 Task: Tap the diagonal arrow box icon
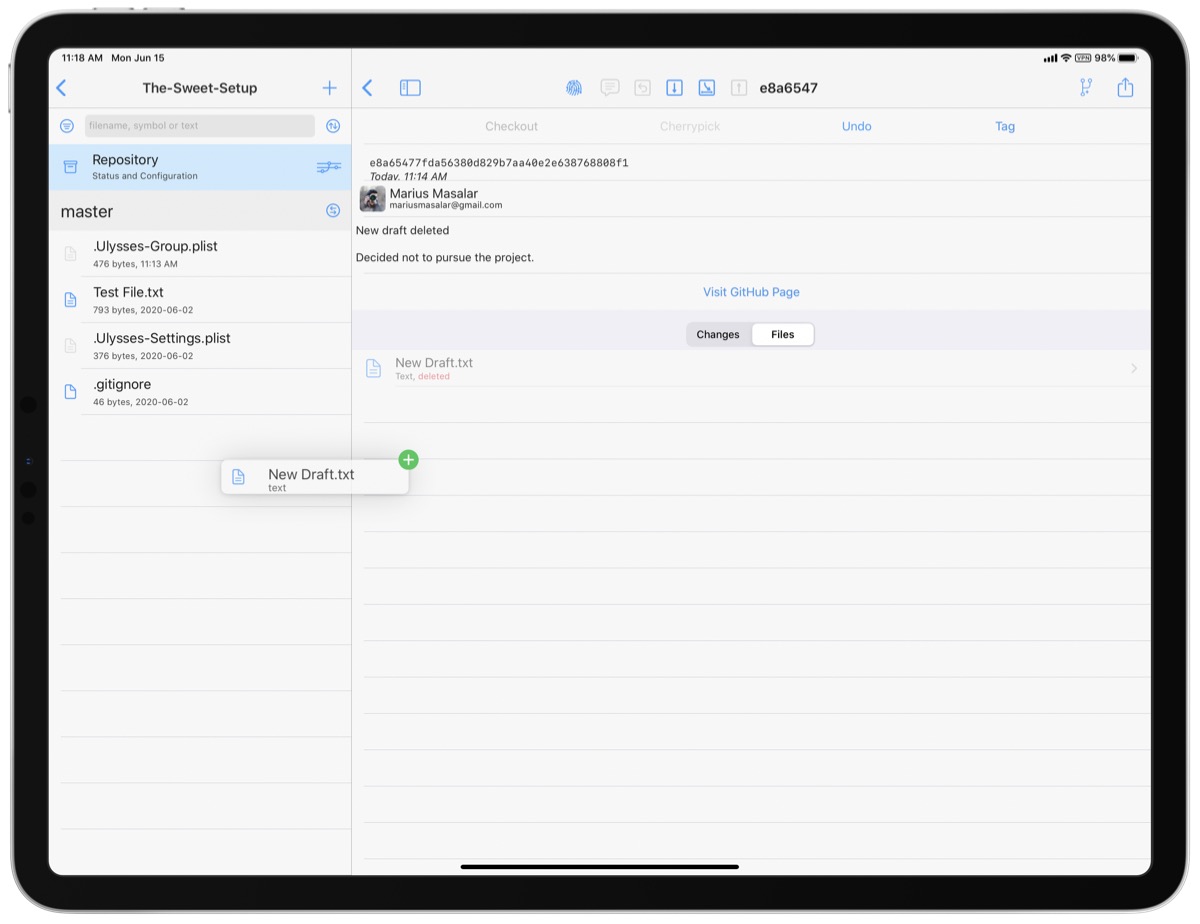(x=706, y=88)
